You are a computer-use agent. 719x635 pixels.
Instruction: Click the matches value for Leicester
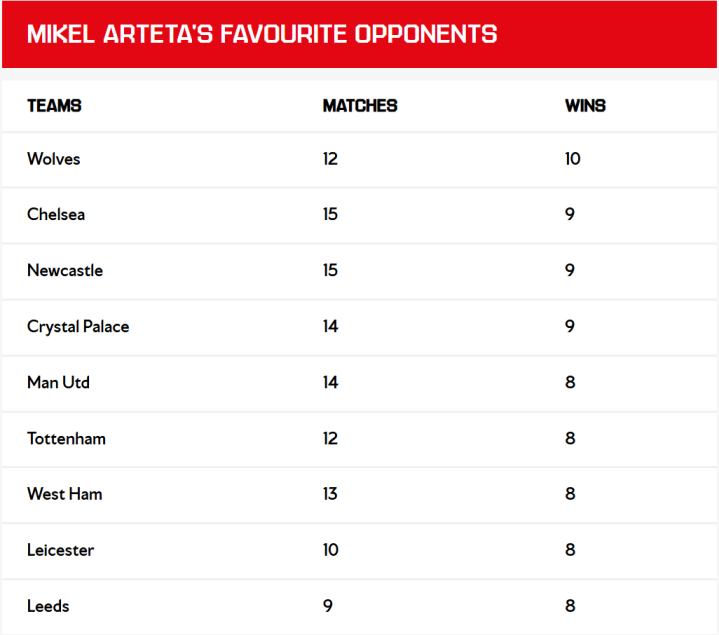tap(331, 550)
